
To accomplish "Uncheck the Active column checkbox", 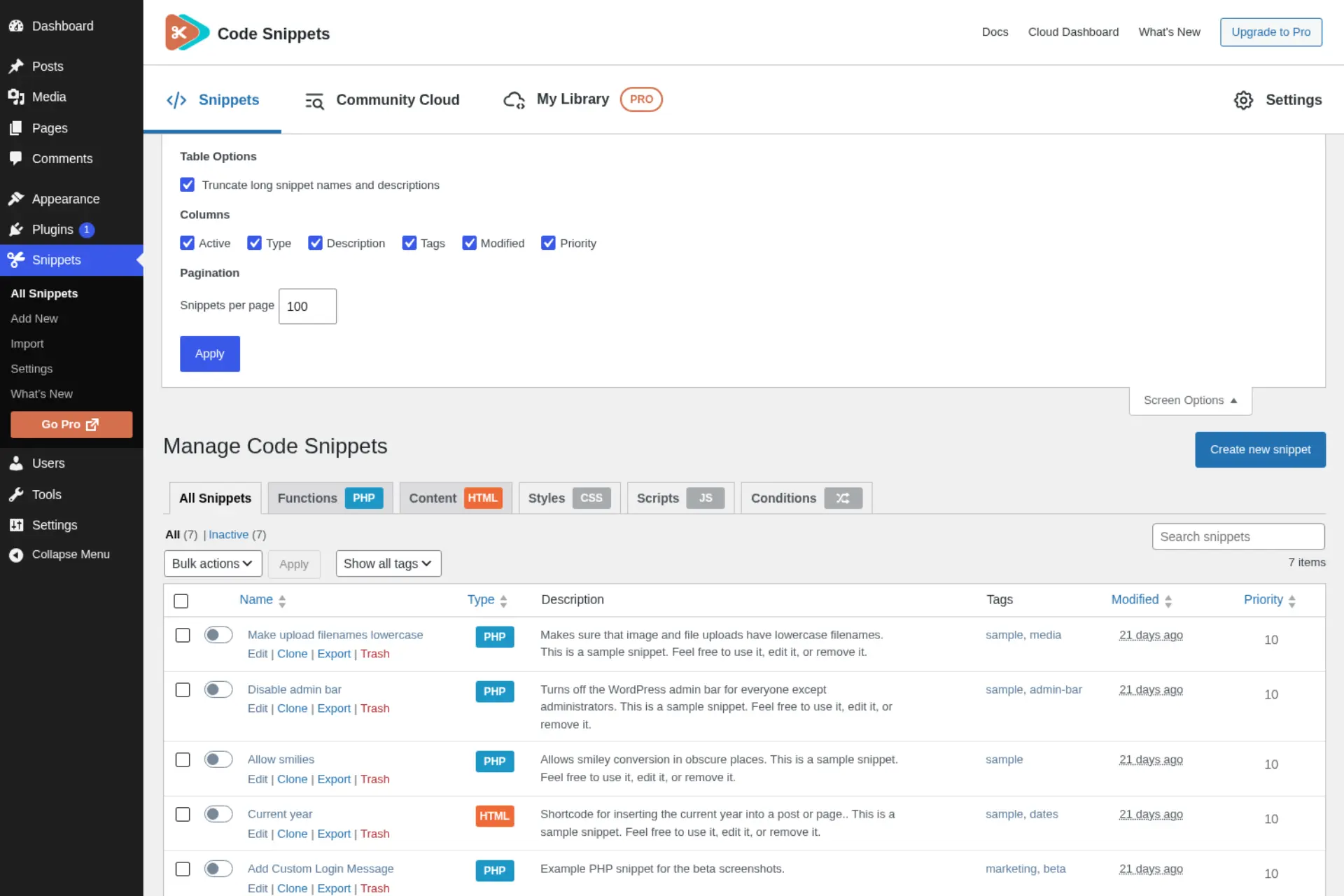I will pyautogui.click(x=187, y=243).
